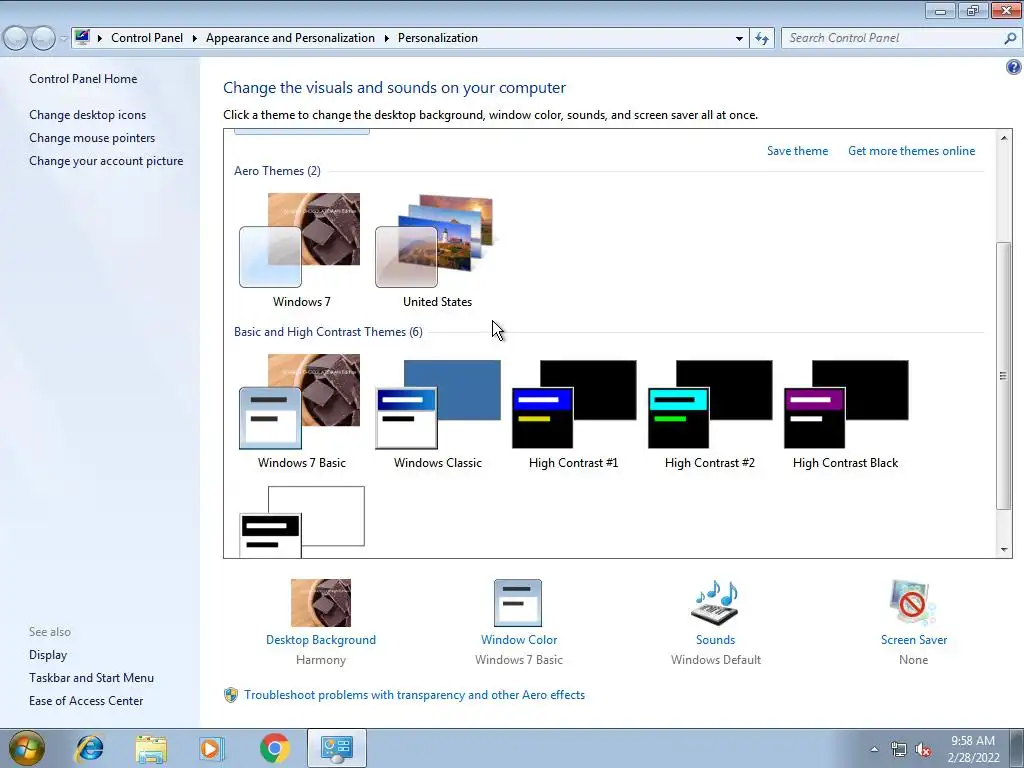Viewport: 1024px width, 768px height.
Task: Open Sounds settings icon
Action: pos(715,603)
